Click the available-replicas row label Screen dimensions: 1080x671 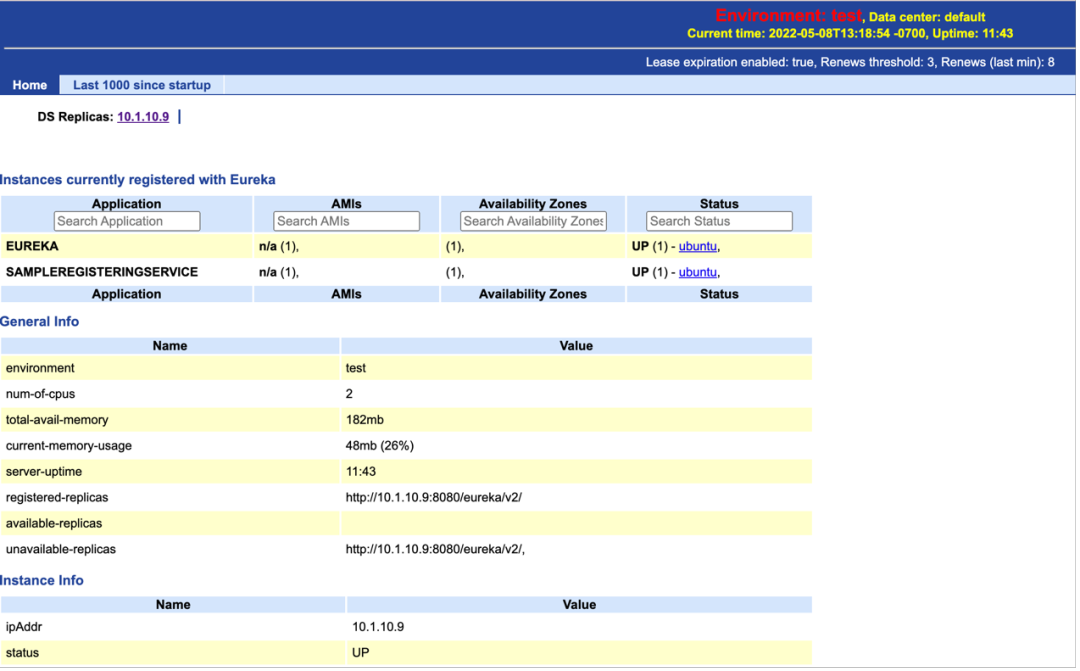pos(54,524)
